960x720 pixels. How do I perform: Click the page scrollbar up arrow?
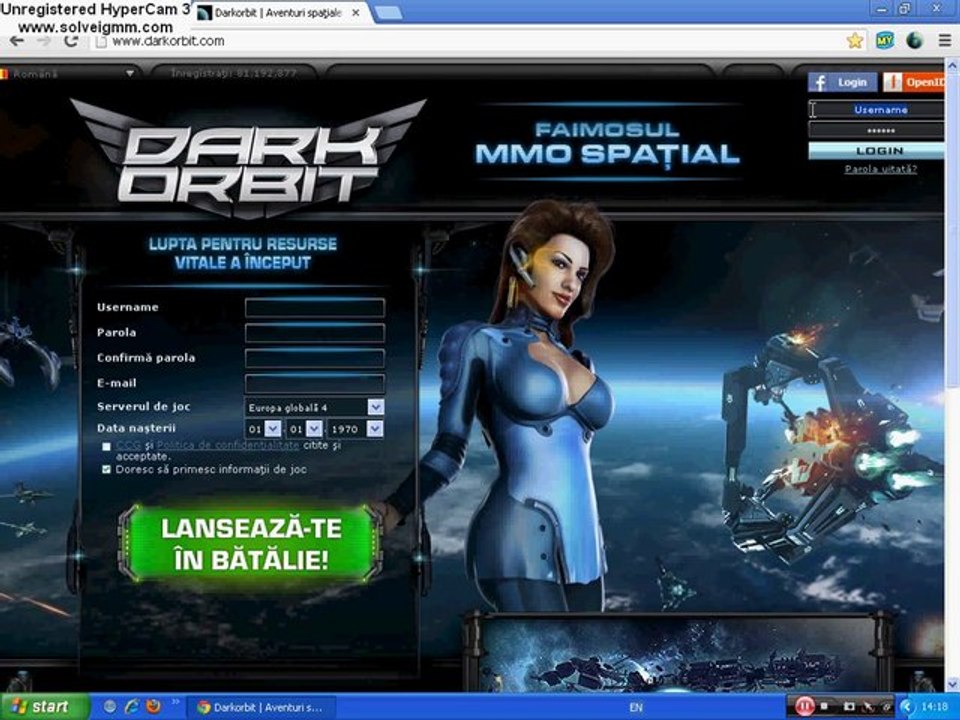[952, 65]
